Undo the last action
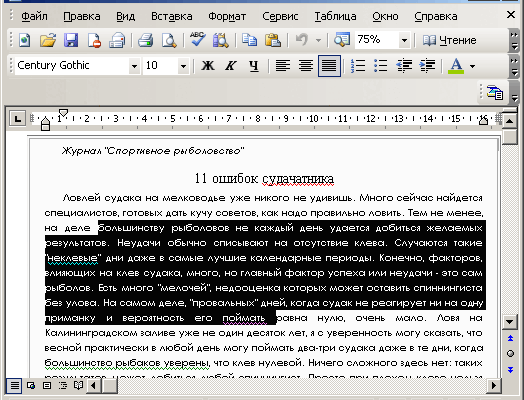The width and height of the screenshot is (524, 400). tap(302, 40)
